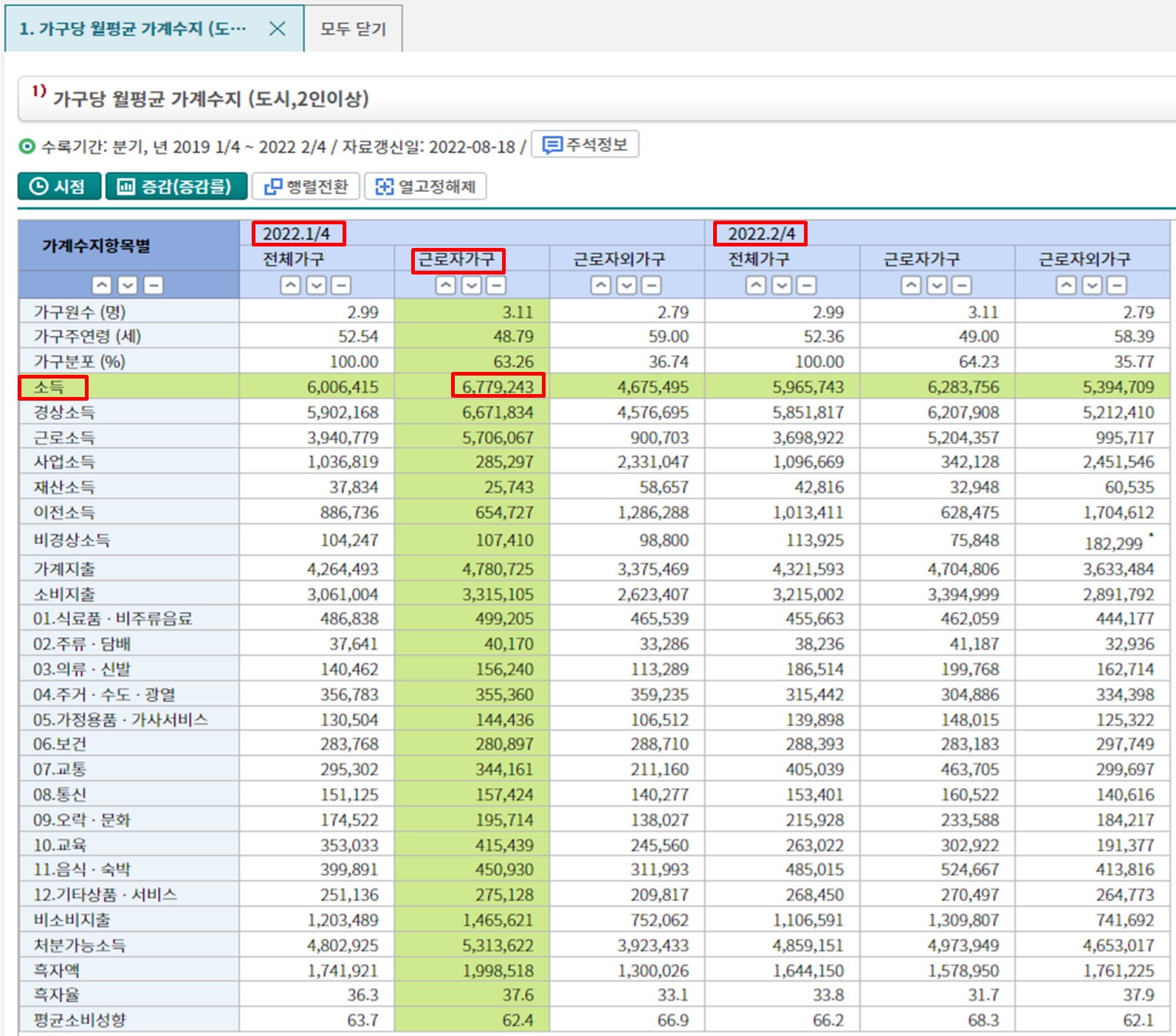Screen dimensions: 1176x1036
Task: Select the 가구분포 (%) row label
Action: [79, 362]
